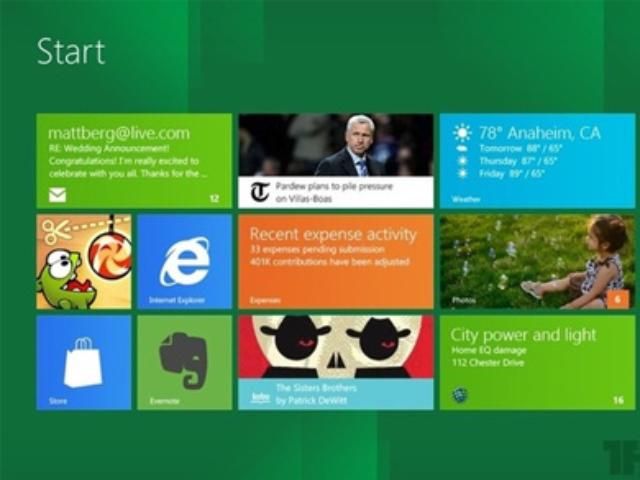Click the 'Evernote' tile label

(164, 401)
